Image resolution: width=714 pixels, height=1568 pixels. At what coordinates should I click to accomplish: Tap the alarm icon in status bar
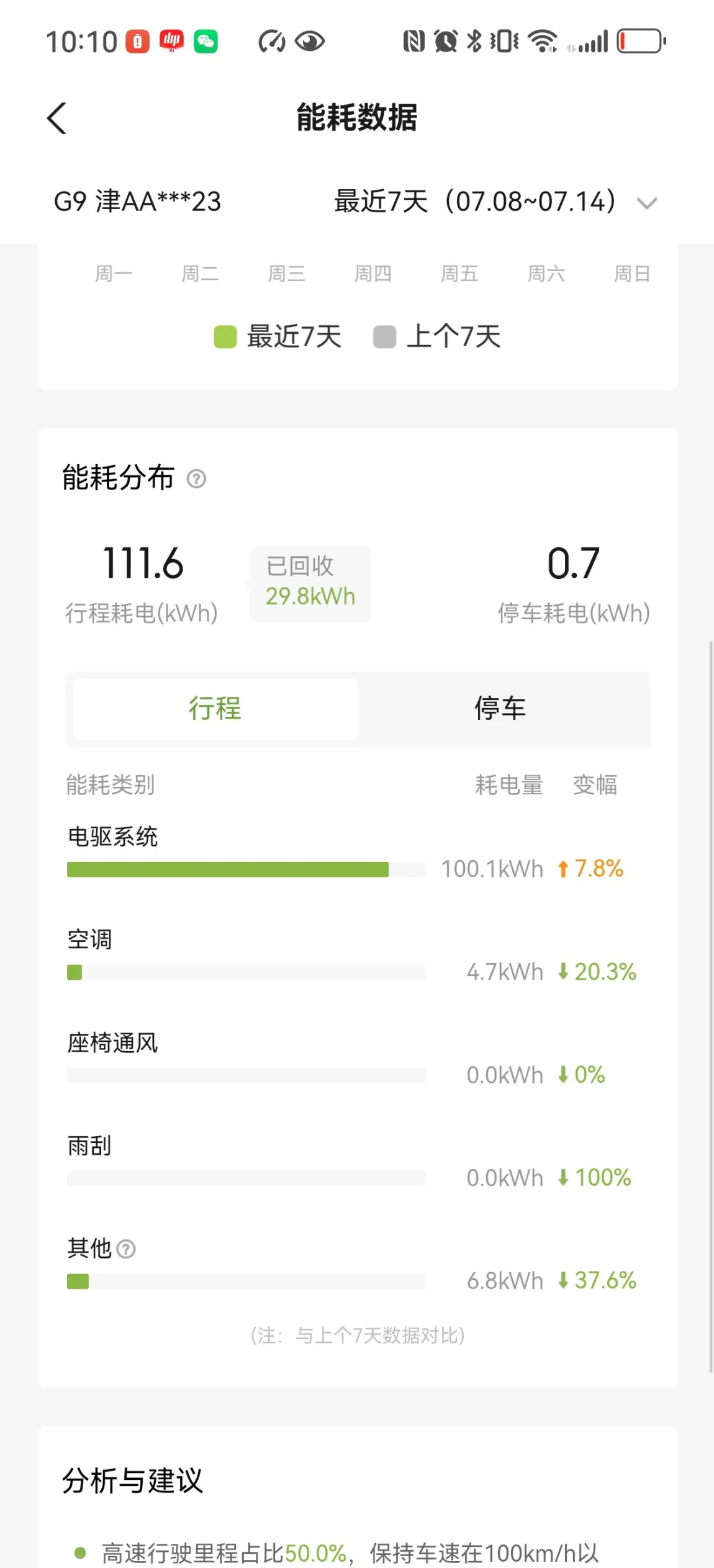point(445,42)
